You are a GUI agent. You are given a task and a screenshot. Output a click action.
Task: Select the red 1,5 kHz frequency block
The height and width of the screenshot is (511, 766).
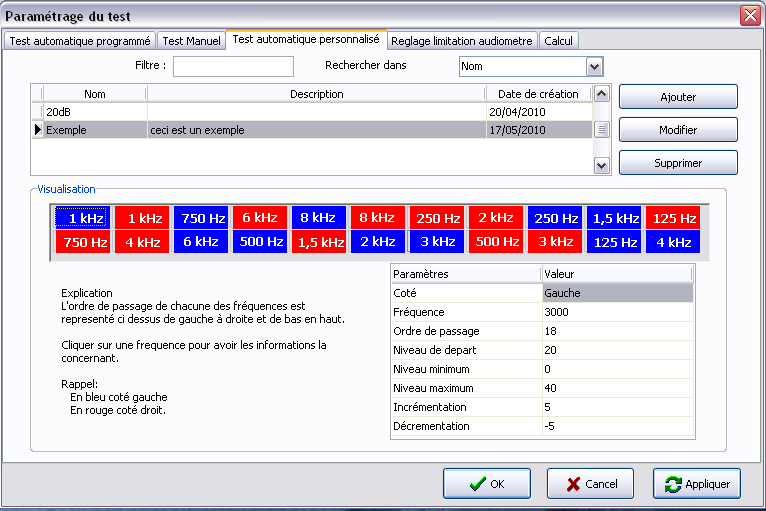point(319,242)
